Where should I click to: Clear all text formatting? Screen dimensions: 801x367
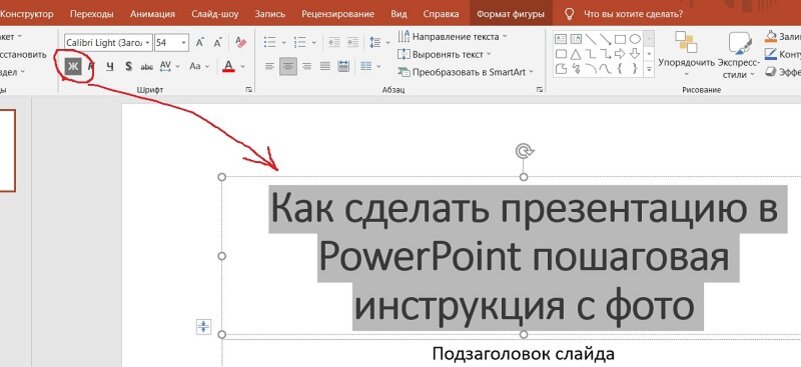point(241,42)
